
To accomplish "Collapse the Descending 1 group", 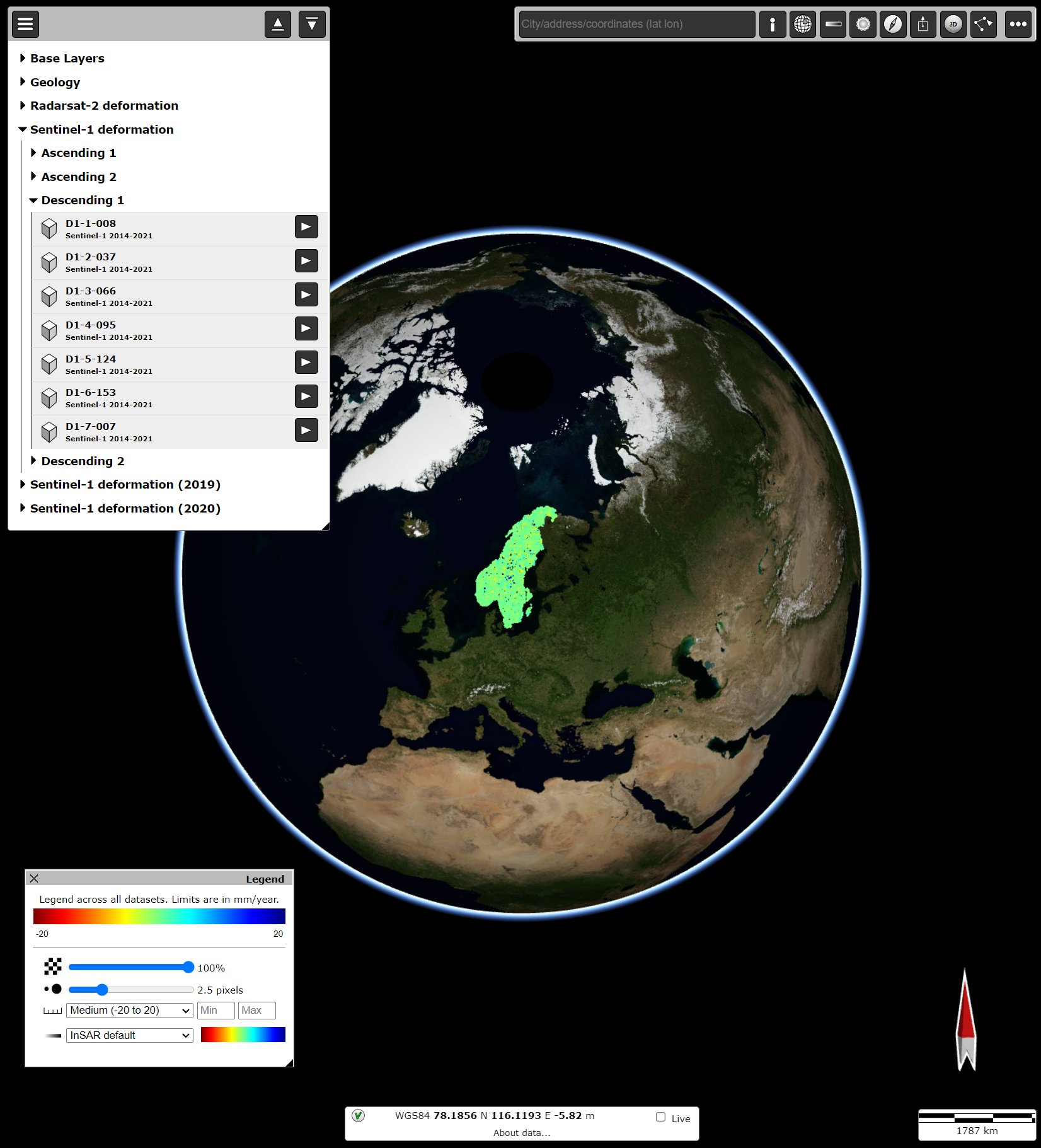I will 33,200.
